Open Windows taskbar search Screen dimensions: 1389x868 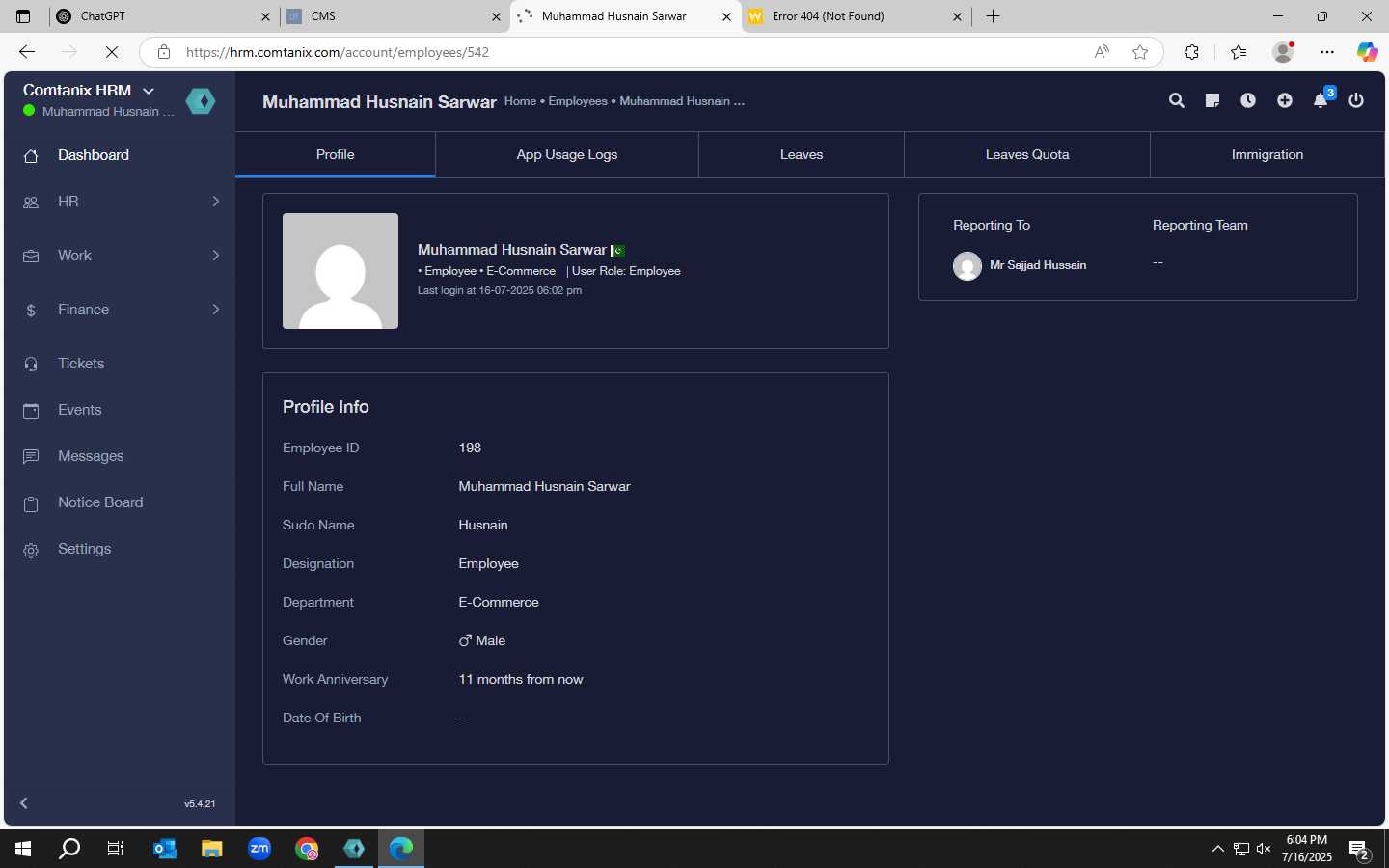tap(69, 849)
